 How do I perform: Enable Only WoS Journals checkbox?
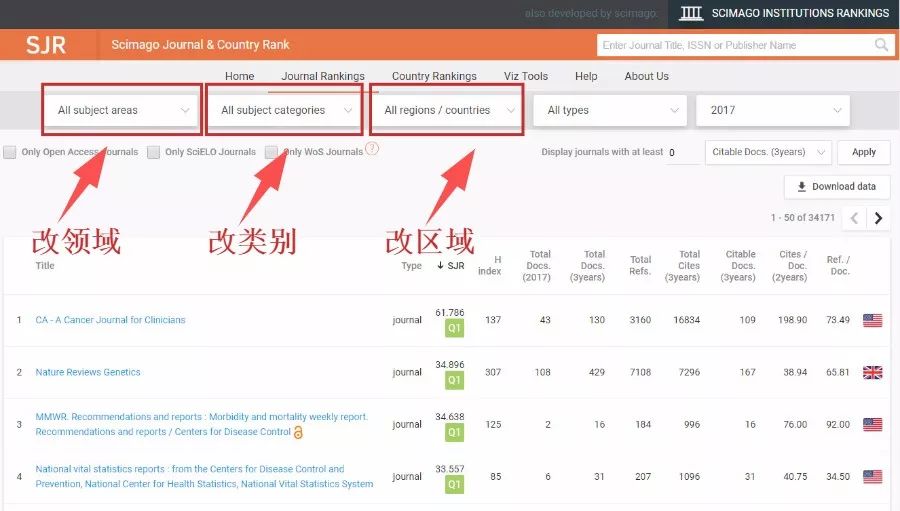271,152
